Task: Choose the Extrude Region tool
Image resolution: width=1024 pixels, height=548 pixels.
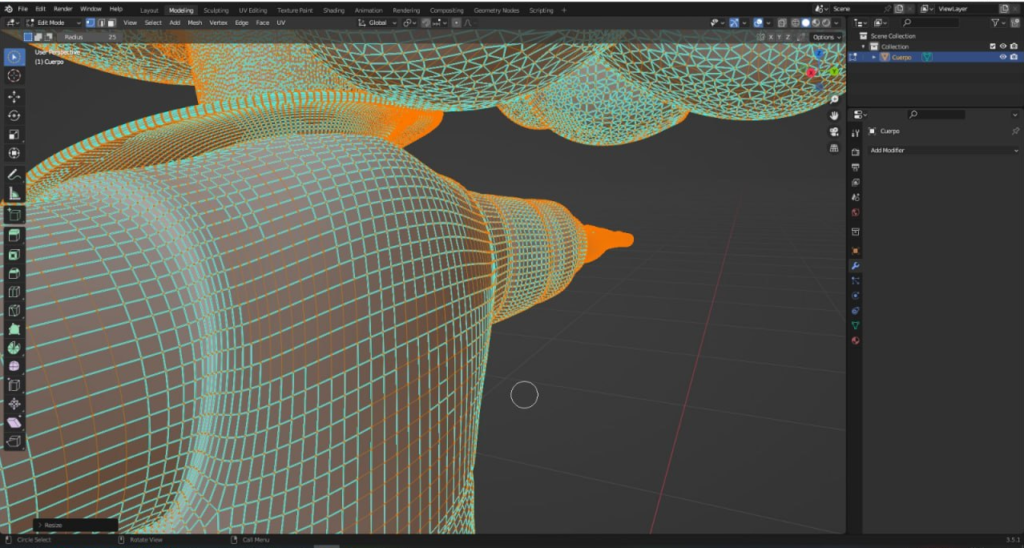Action: tap(14, 236)
